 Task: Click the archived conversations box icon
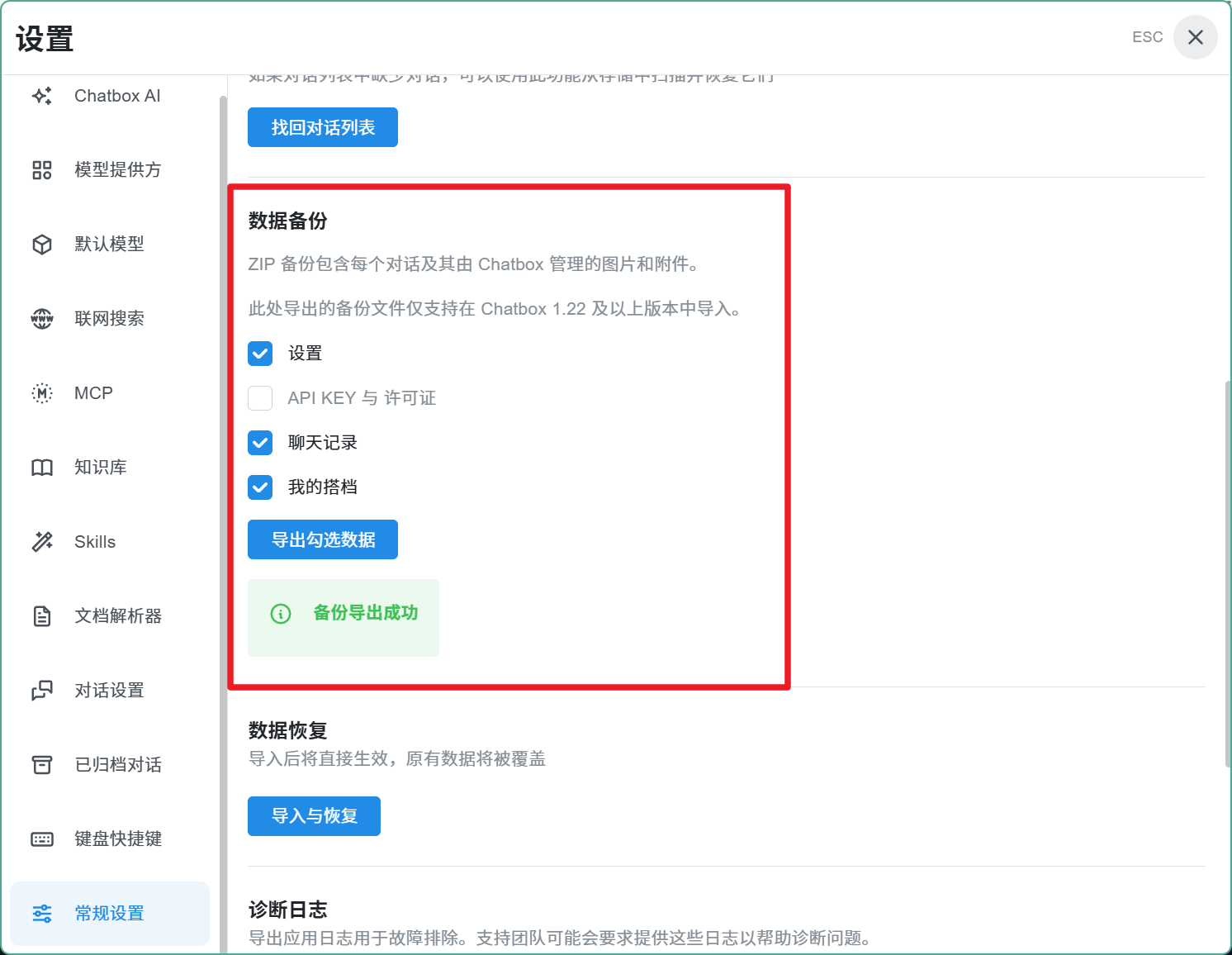point(42,765)
